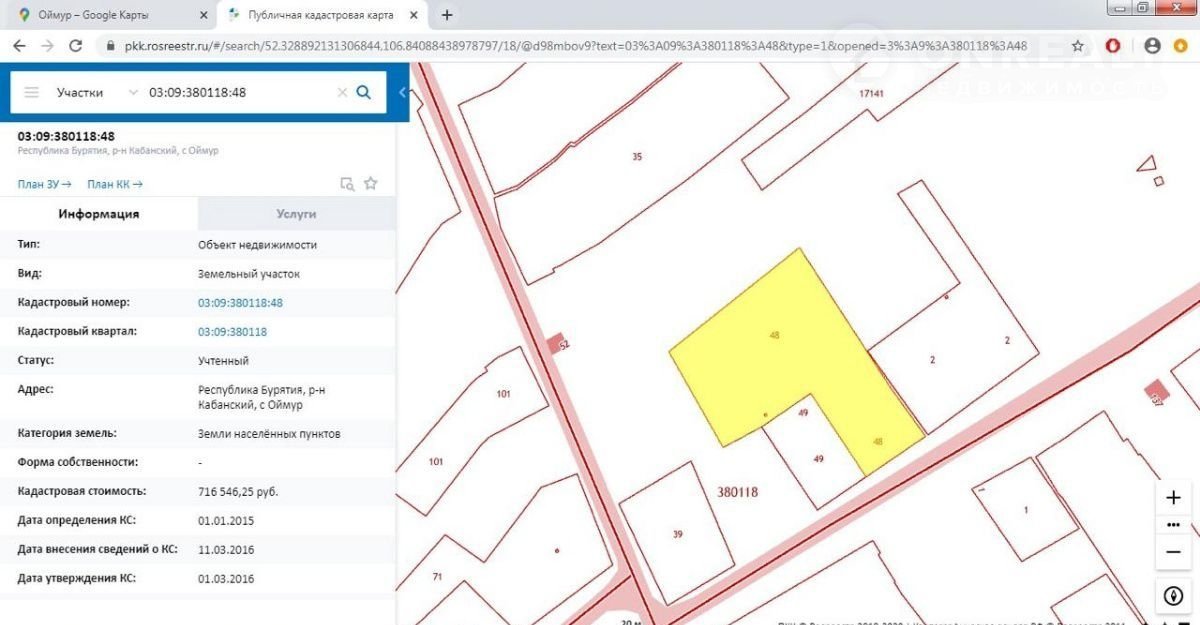Click the magnifier search button
Screen dimensions: 1200x625
tap(364, 92)
